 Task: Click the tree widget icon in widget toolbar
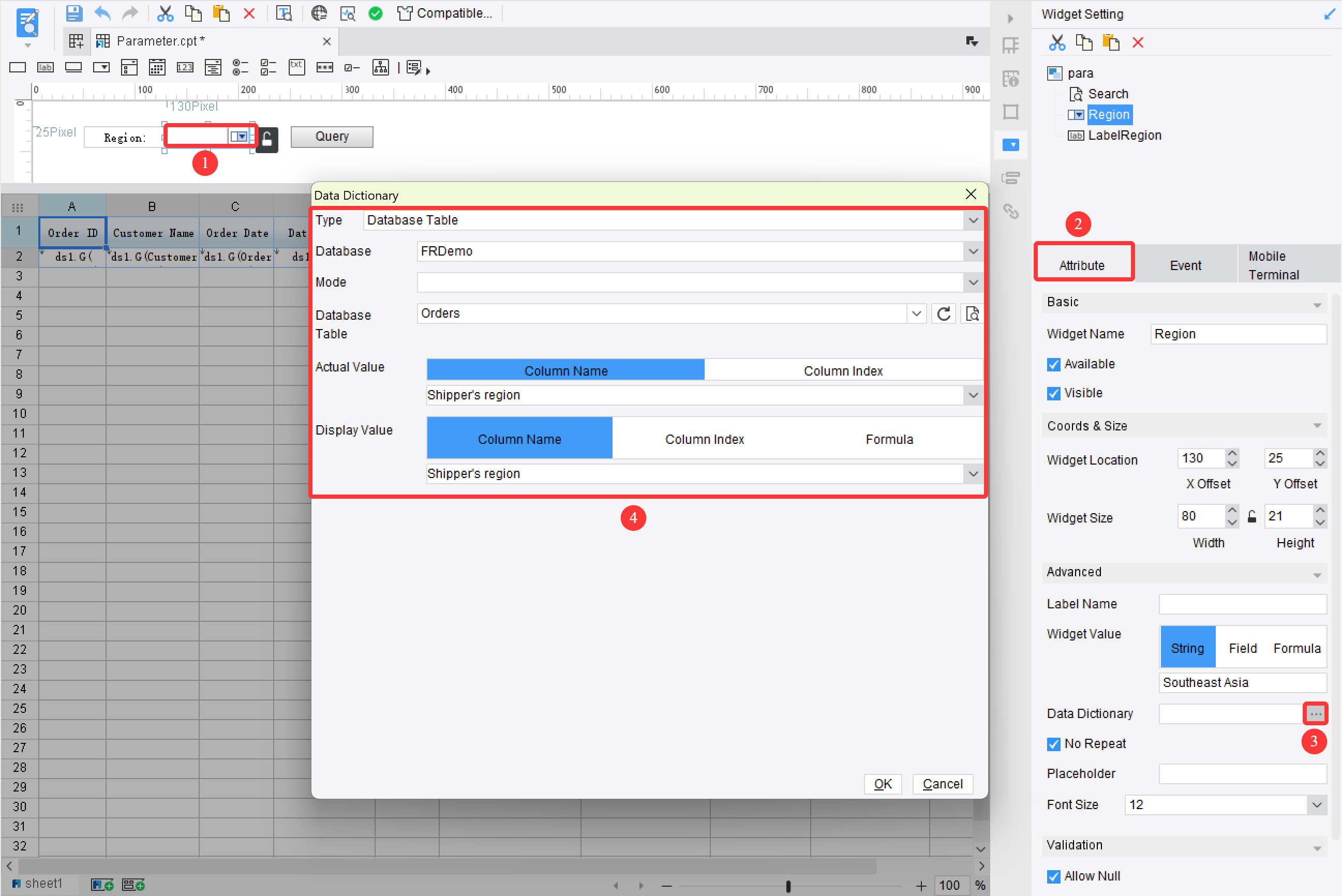[380, 67]
